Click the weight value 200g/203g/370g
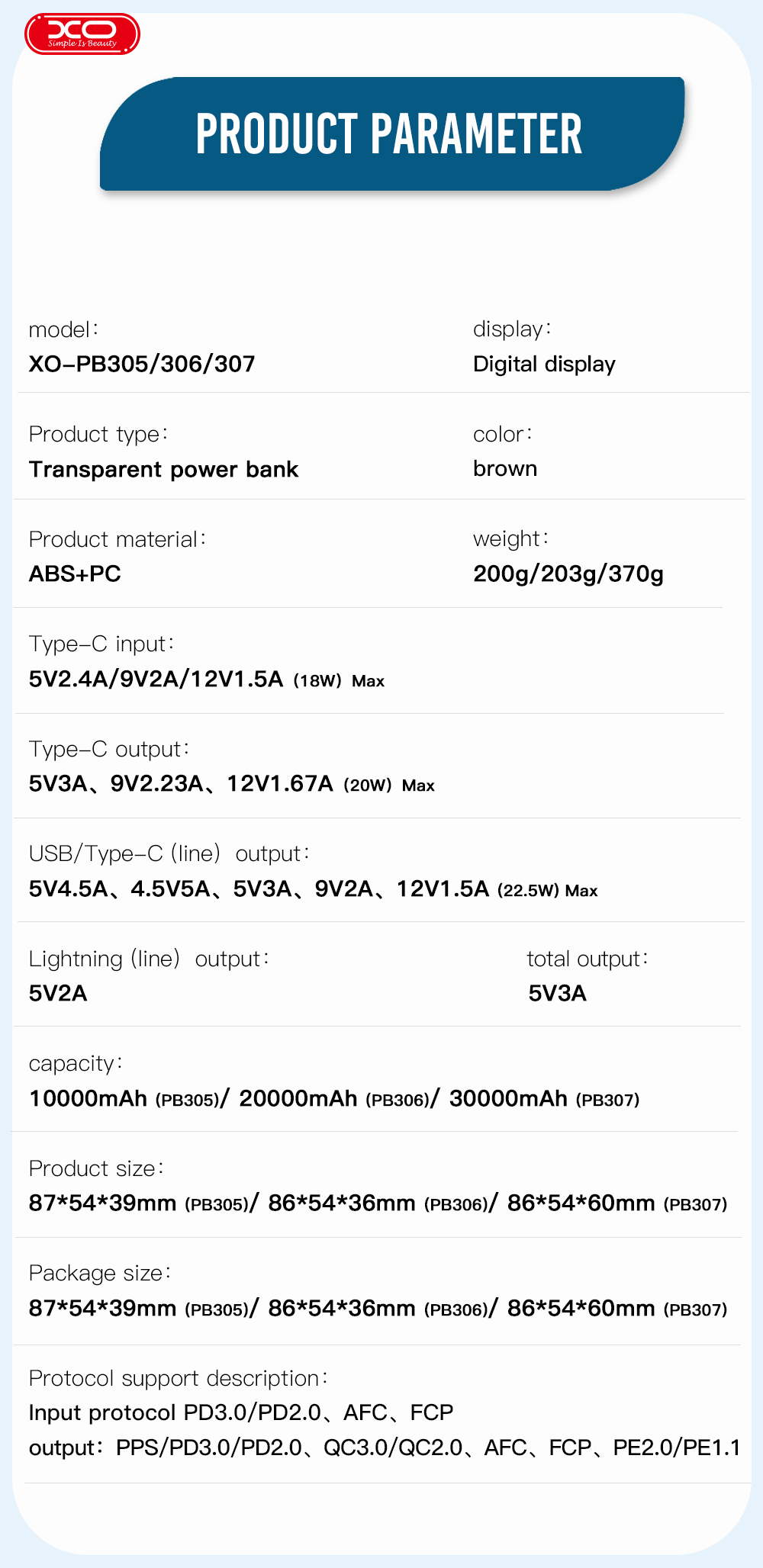 (568, 574)
